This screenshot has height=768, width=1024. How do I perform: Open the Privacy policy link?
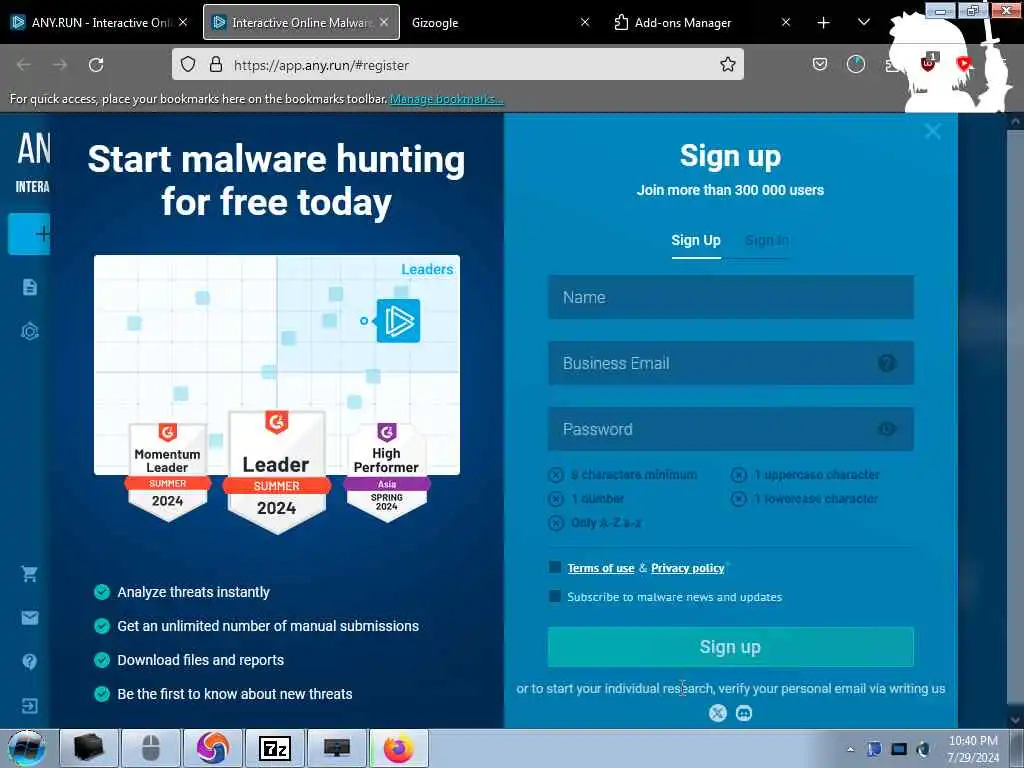tap(688, 568)
